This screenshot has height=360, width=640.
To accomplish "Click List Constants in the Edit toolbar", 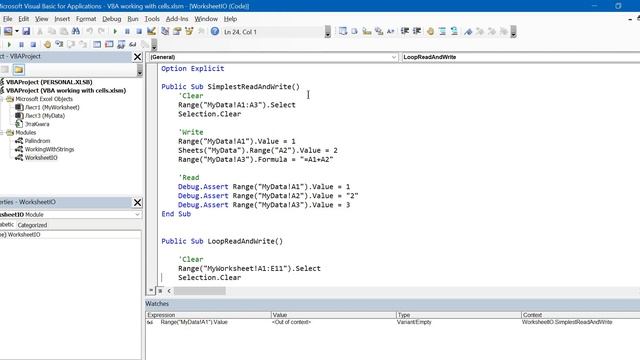I will [354, 31].
